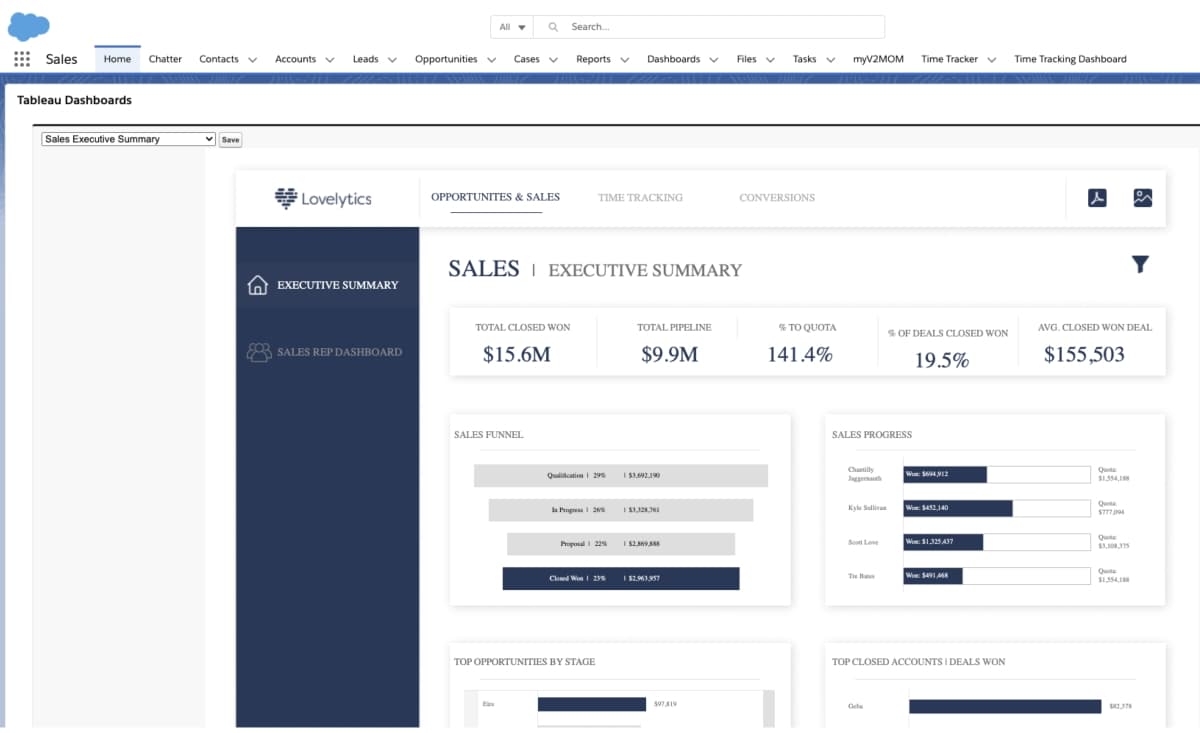
Task: Click the Top Opportunities scrollbar
Action: click(x=768, y=708)
